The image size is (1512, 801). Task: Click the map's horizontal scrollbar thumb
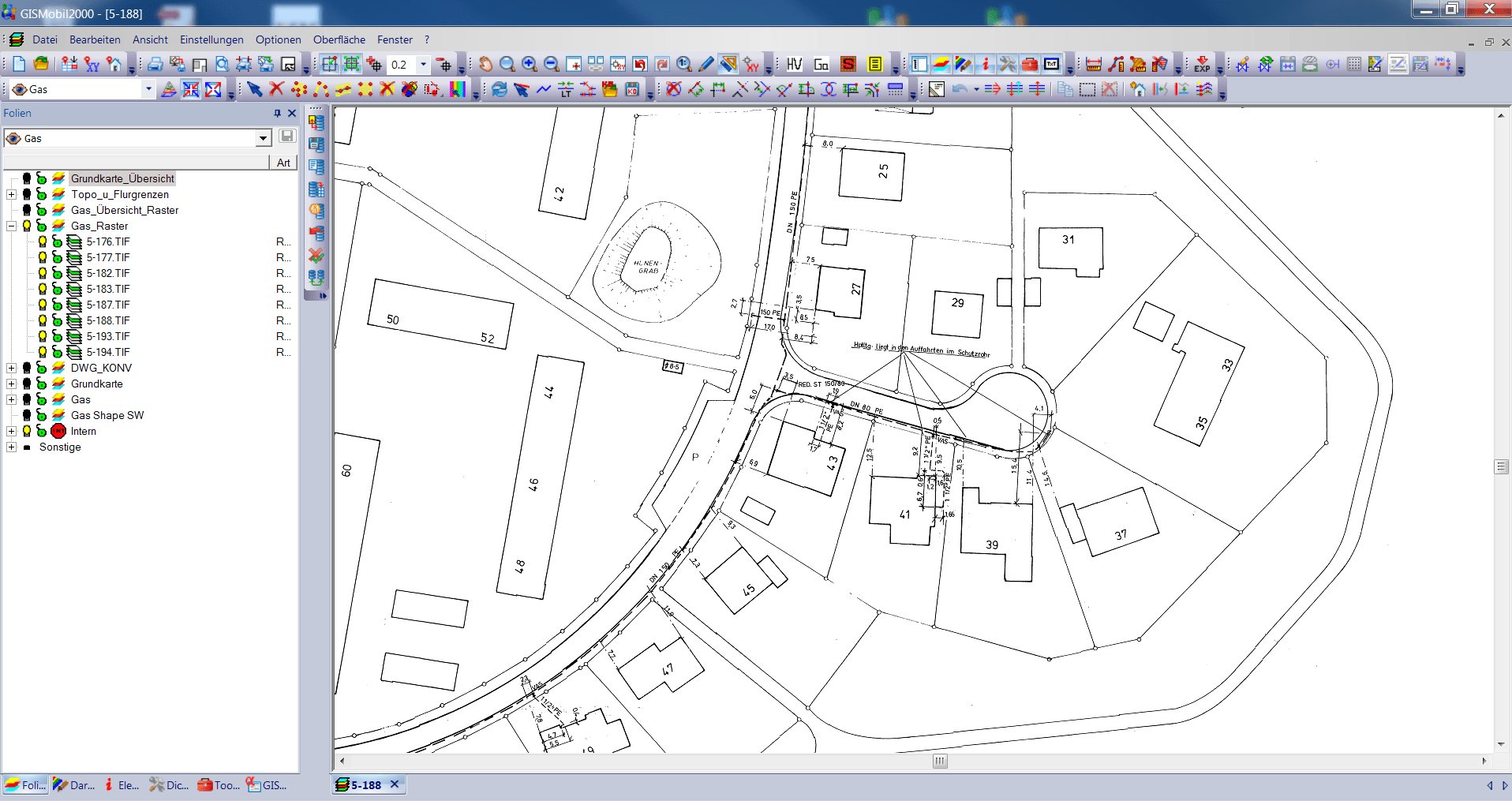click(940, 762)
